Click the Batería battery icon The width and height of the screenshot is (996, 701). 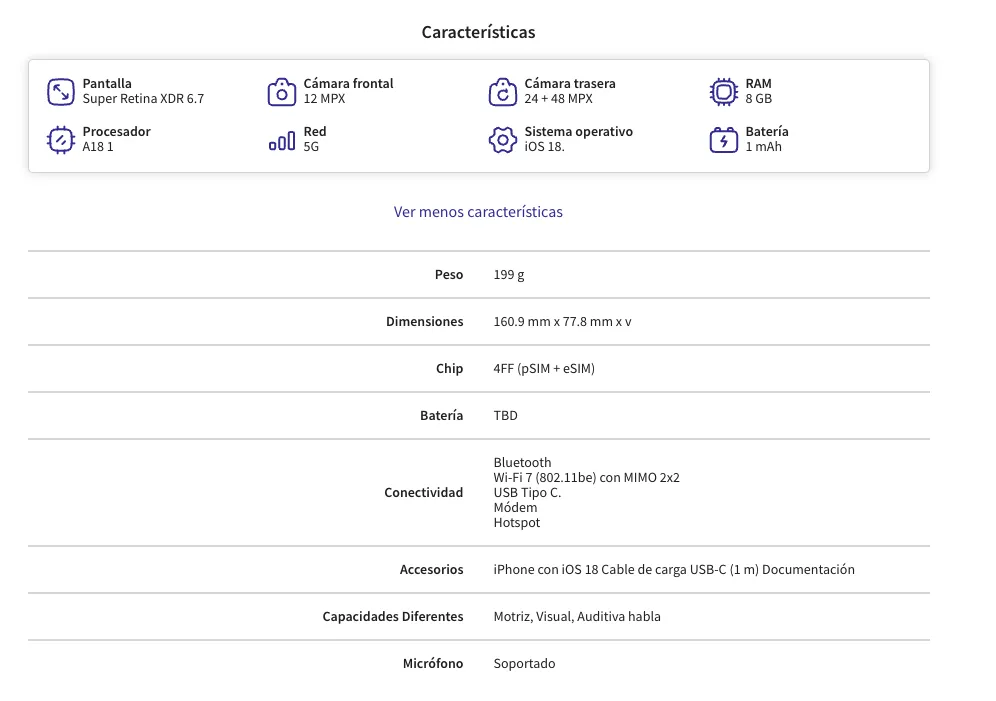coord(723,140)
